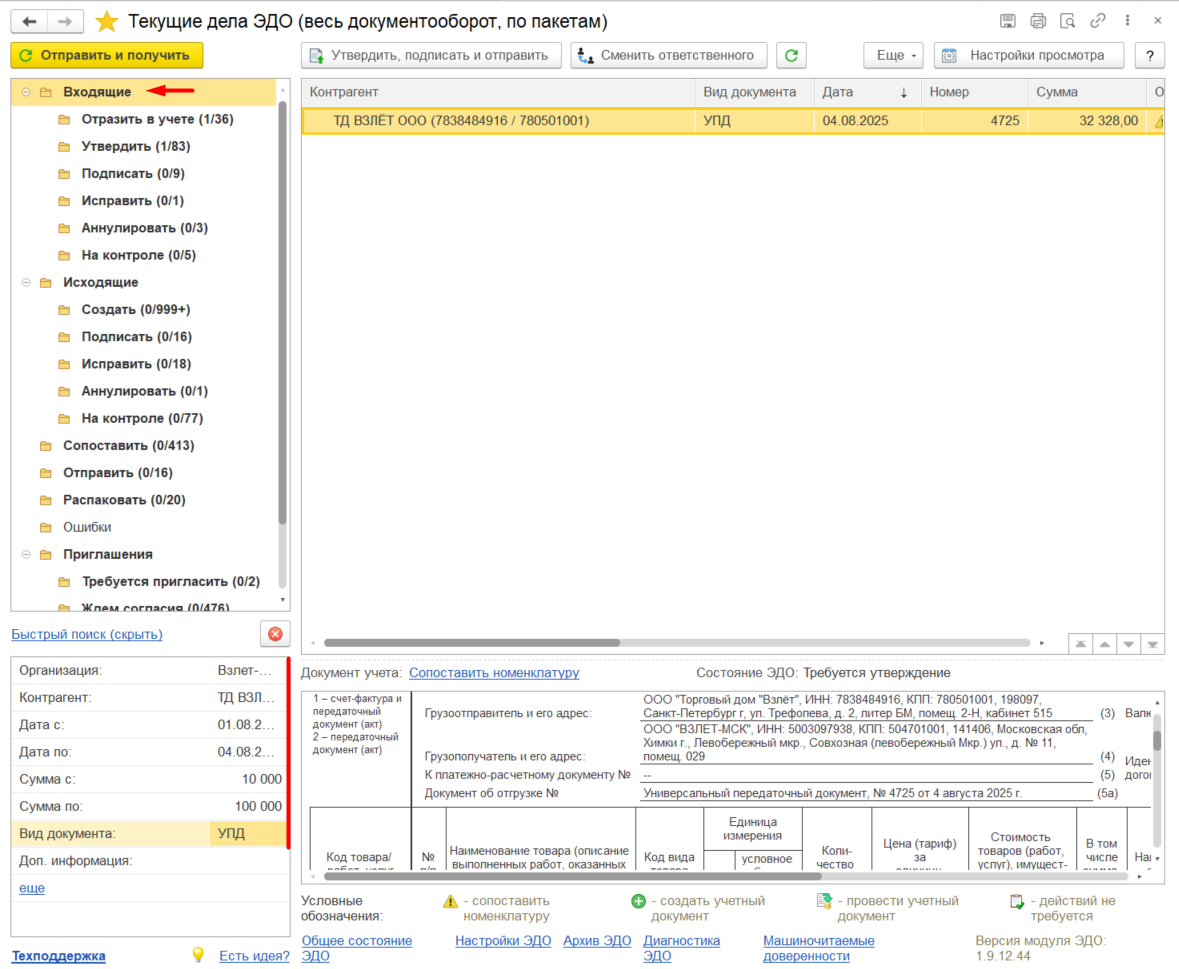Click the Есть идея? link
This screenshot has height=969, width=1179.
254,956
